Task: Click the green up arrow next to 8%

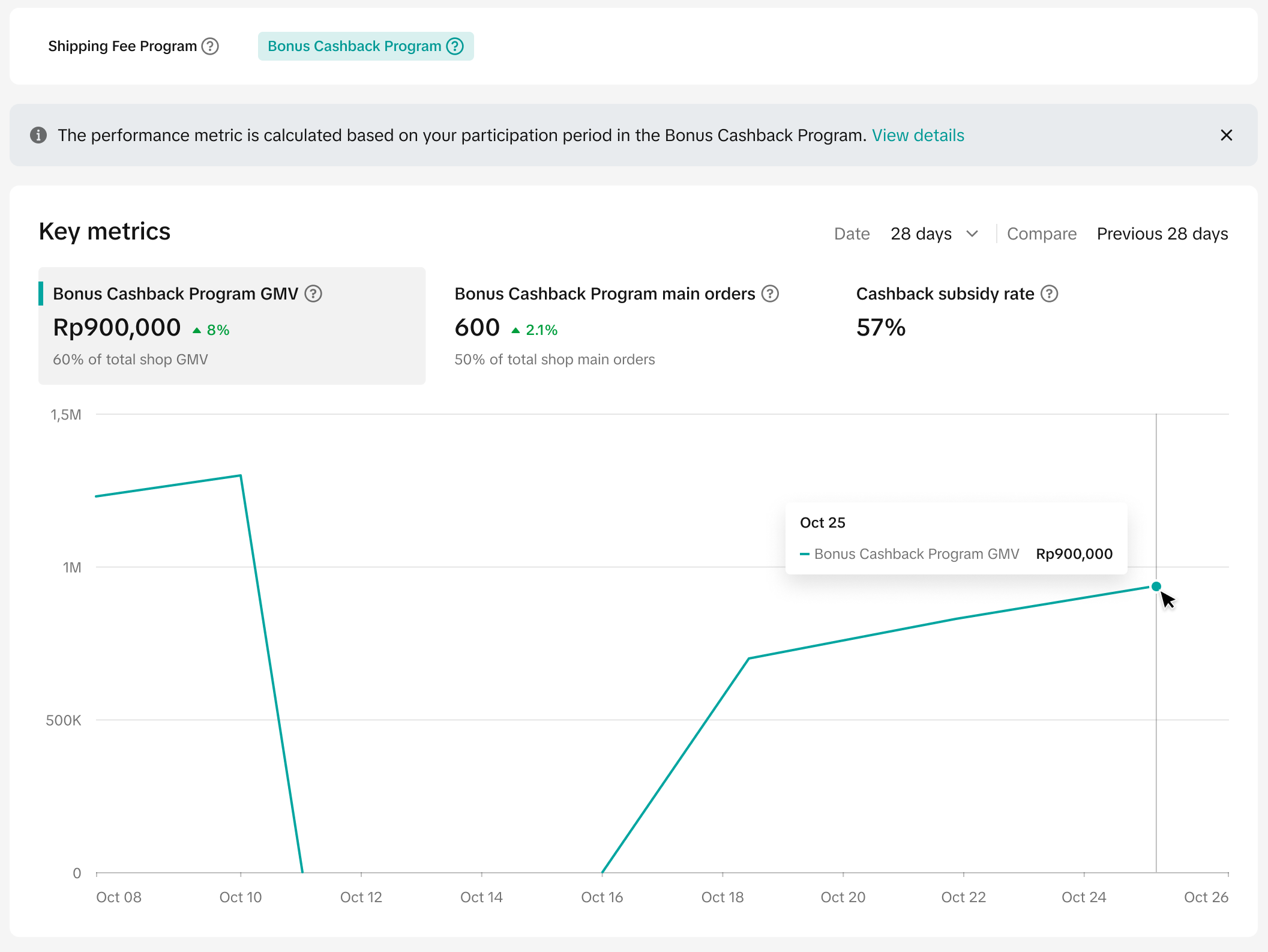Action: (x=197, y=330)
